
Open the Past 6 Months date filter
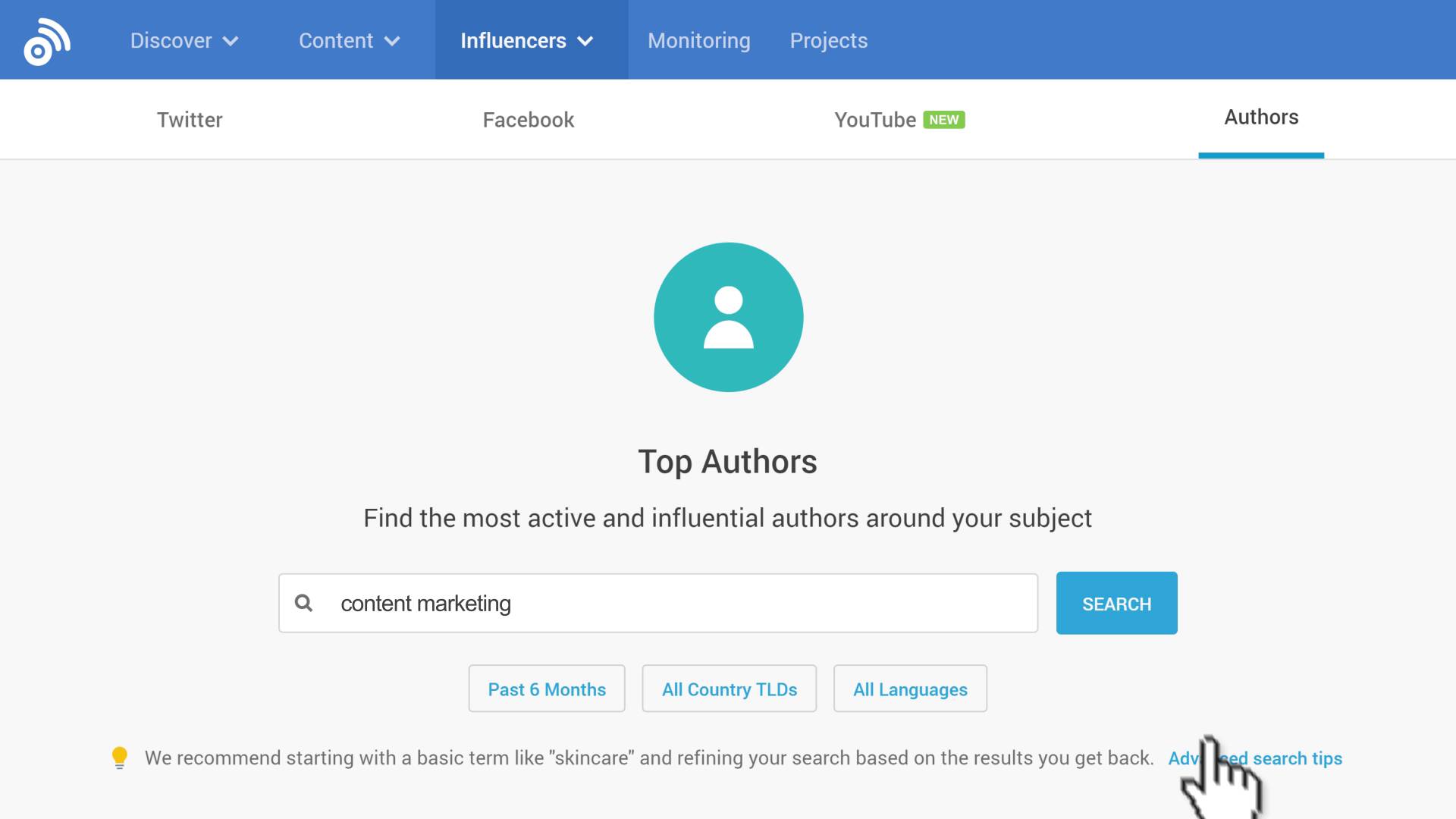547,689
